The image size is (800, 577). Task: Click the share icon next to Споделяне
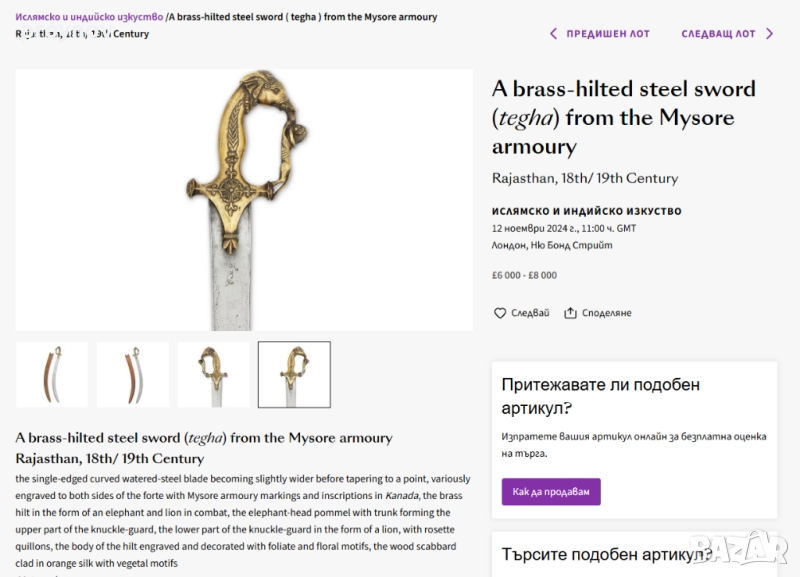coord(571,313)
